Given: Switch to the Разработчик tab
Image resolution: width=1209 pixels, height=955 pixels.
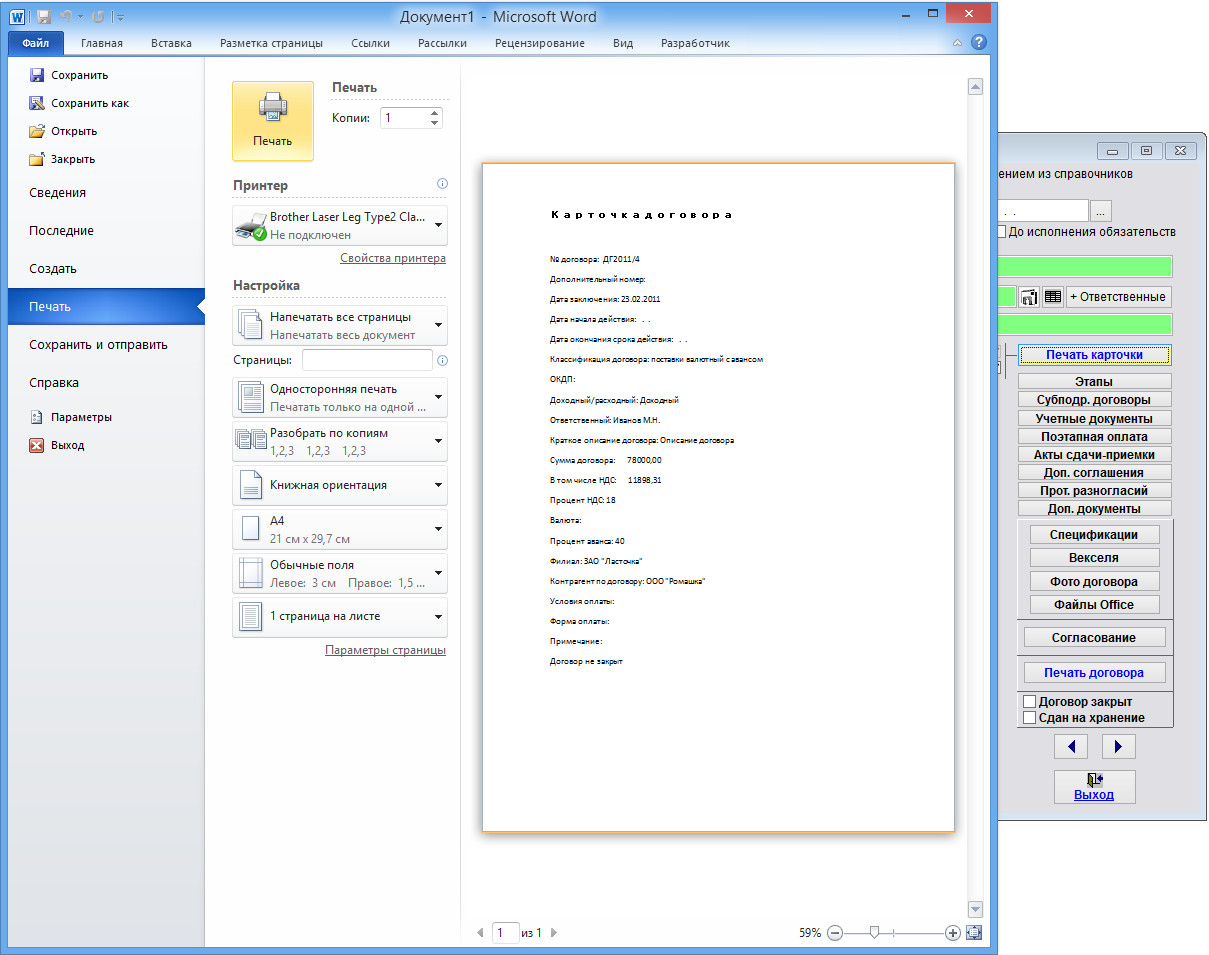Looking at the screenshot, I should [695, 43].
